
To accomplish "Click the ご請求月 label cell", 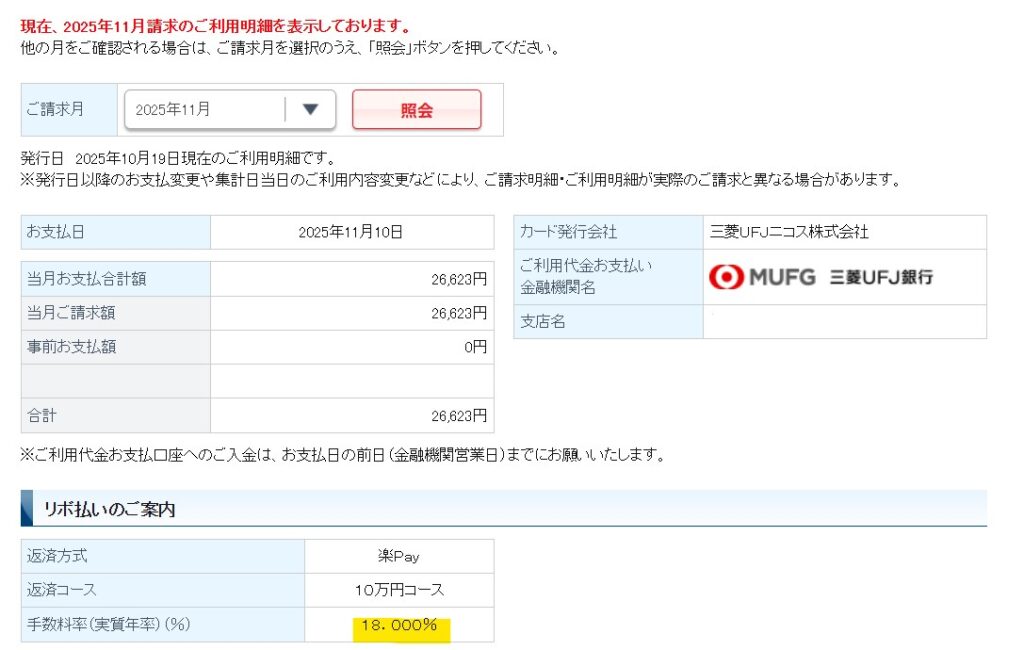I will coord(55,109).
